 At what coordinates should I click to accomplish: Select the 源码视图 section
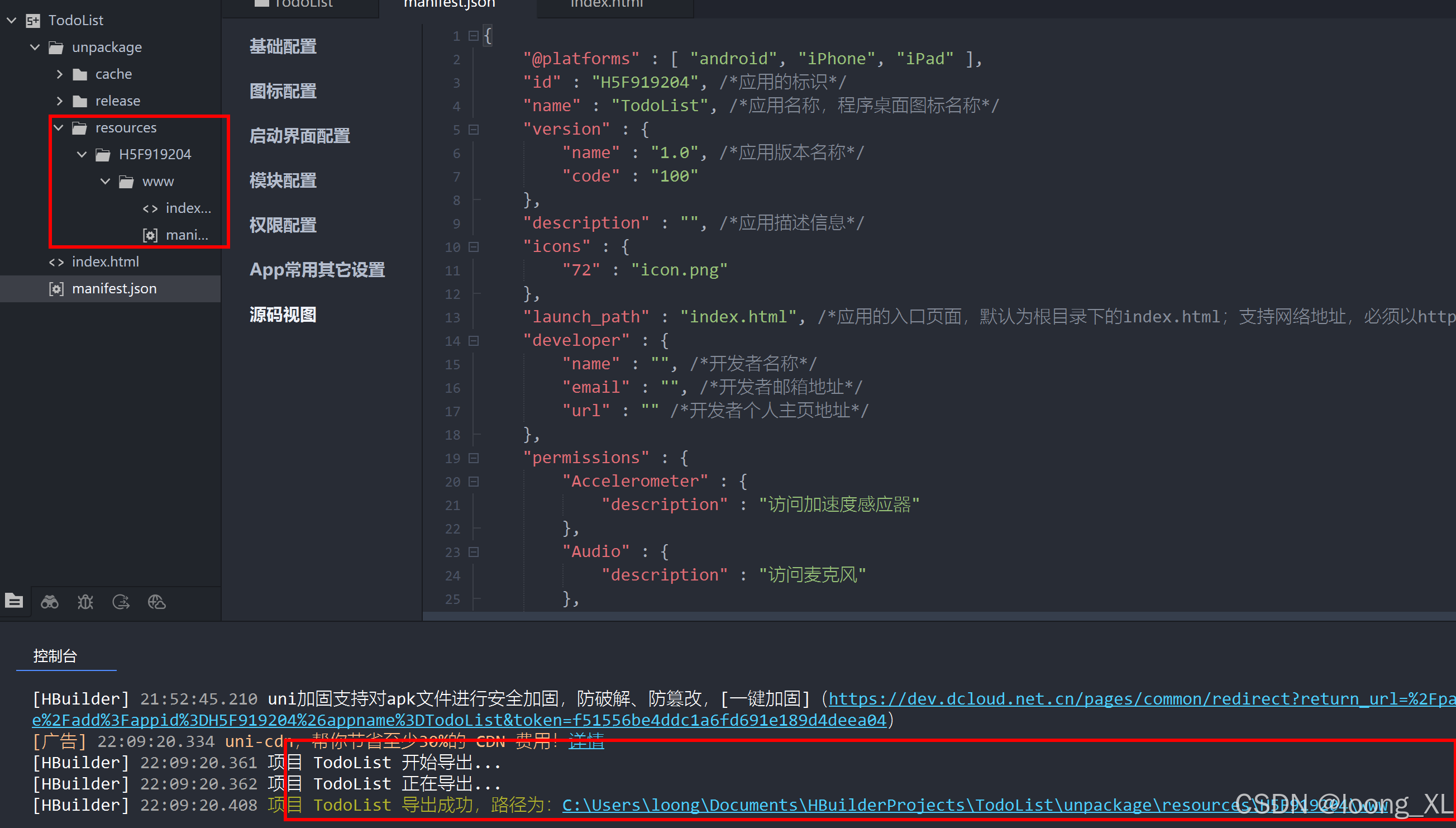(x=283, y=315)
